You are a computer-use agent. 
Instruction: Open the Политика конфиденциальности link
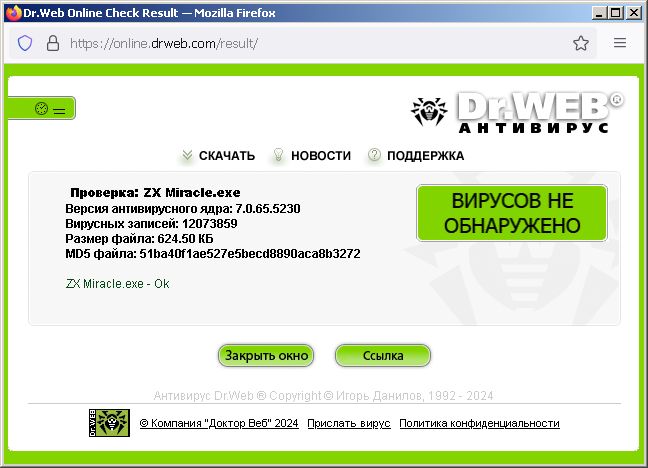click(x=479, y=424)
